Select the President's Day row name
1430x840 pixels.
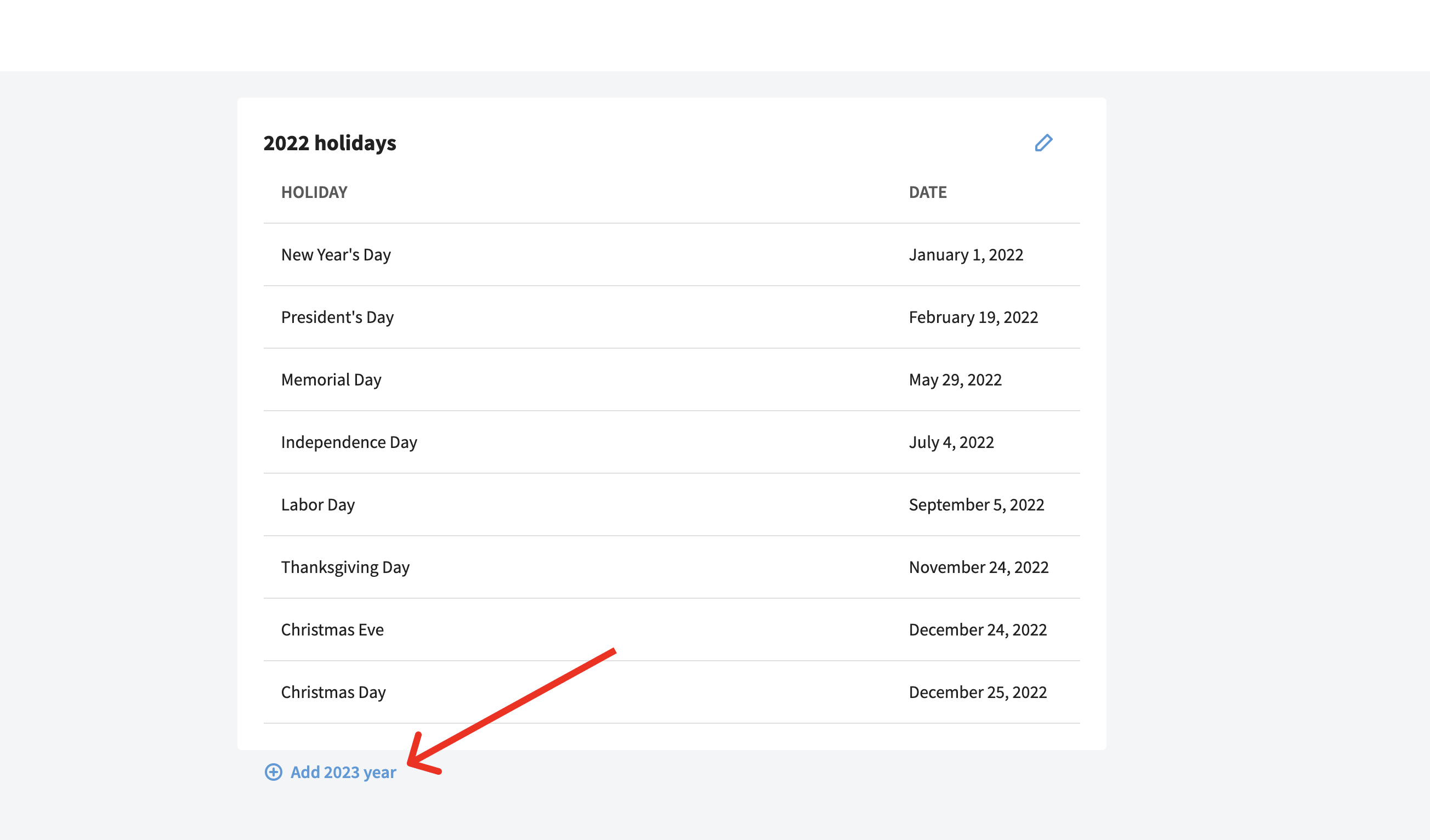point(337,317)
